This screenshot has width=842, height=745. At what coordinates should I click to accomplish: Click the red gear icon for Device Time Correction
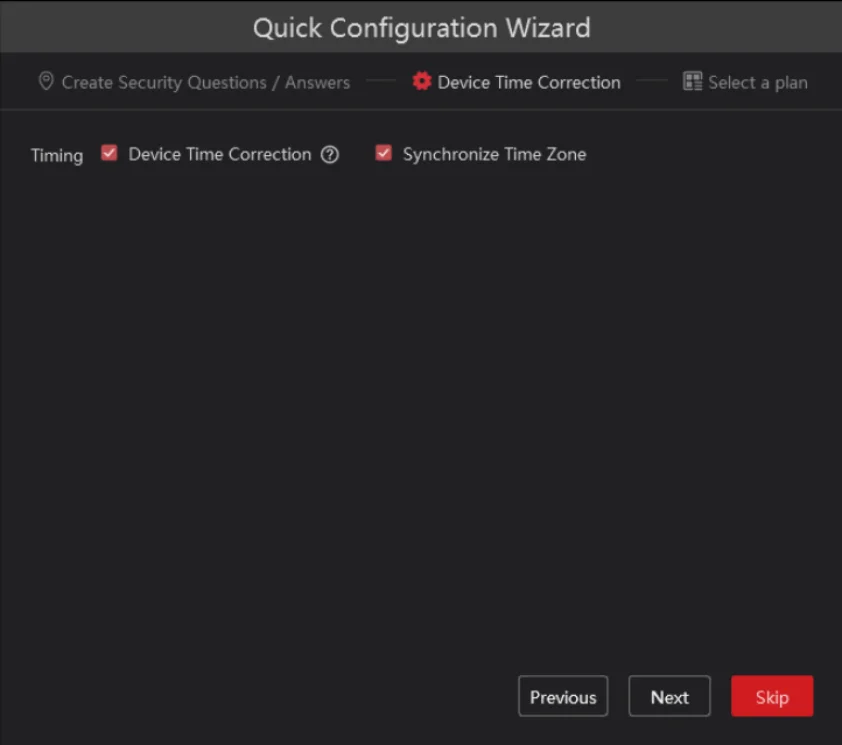[422, 82]
